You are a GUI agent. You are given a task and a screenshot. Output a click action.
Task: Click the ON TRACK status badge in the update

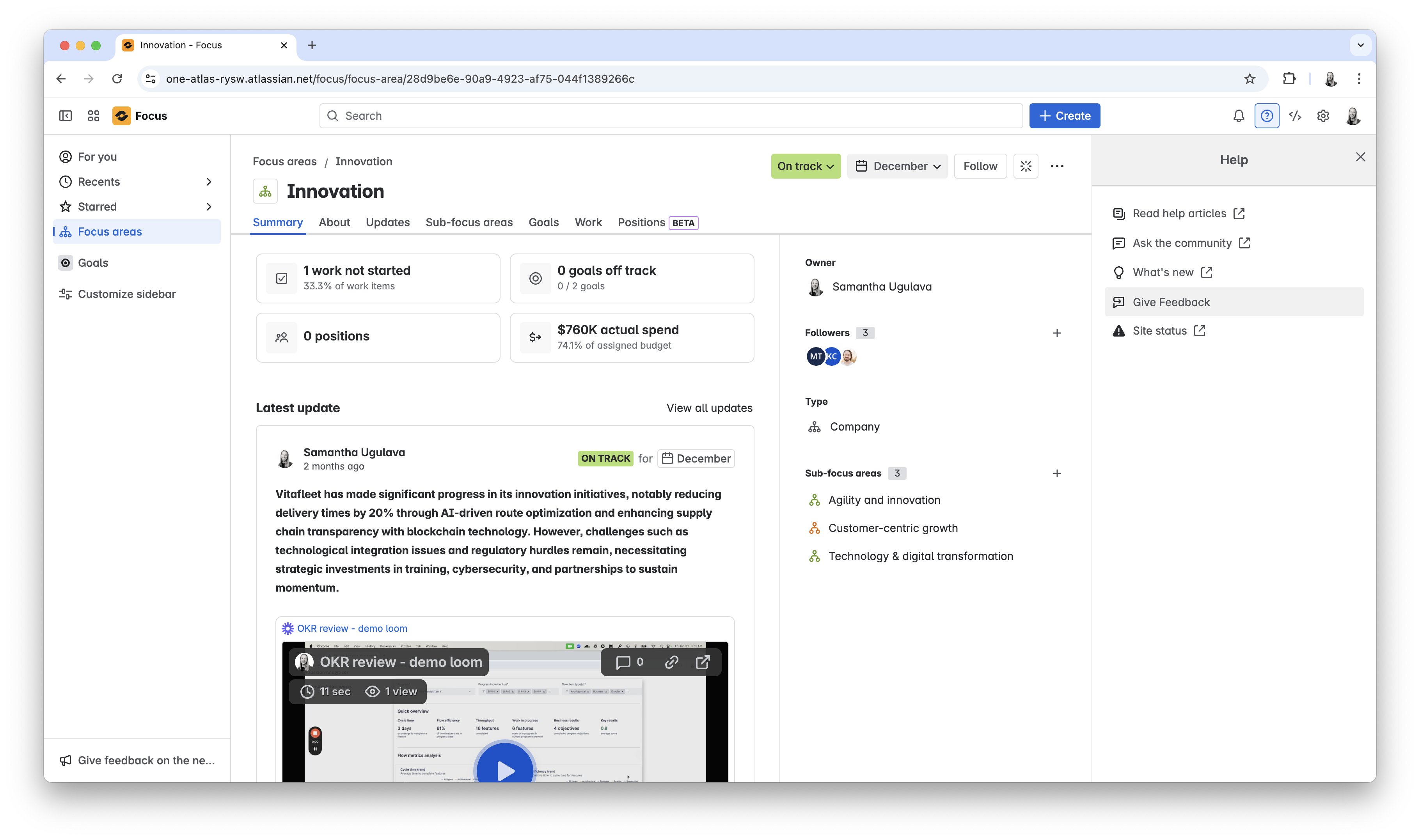(x=605, y=459)
